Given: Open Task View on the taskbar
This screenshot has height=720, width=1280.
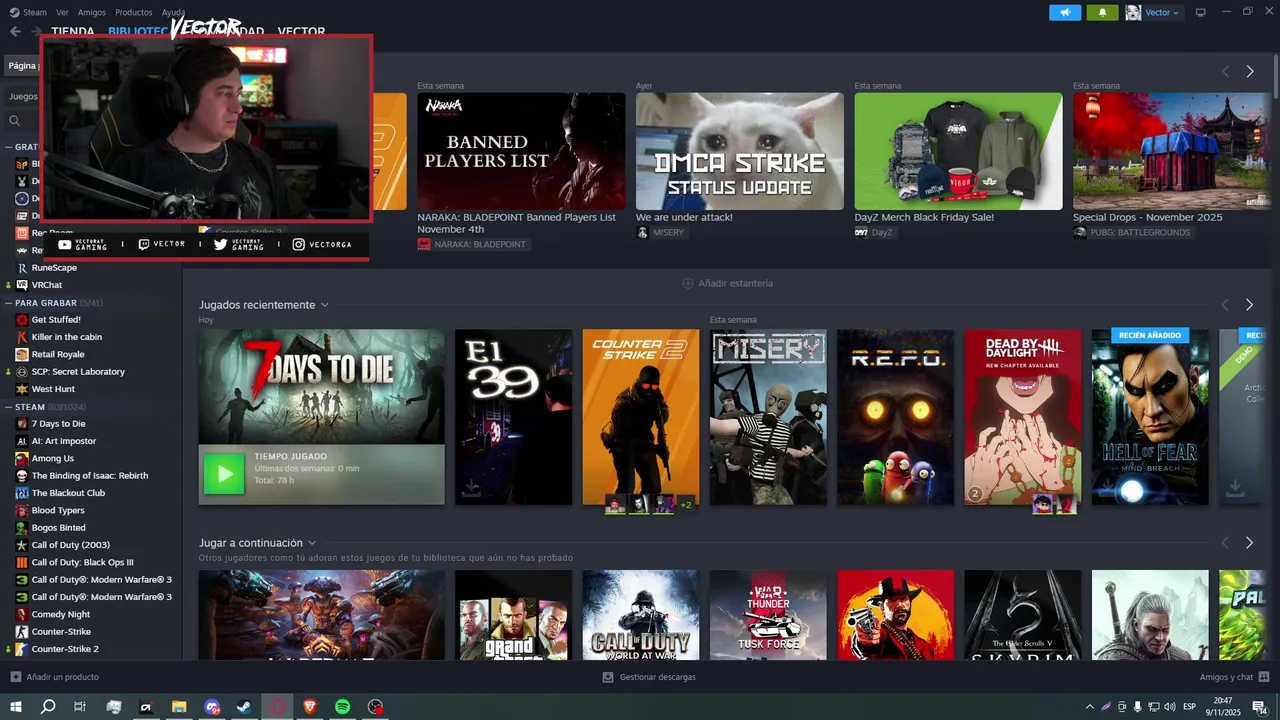Looking at the screenshot, I should pos(80,707).
